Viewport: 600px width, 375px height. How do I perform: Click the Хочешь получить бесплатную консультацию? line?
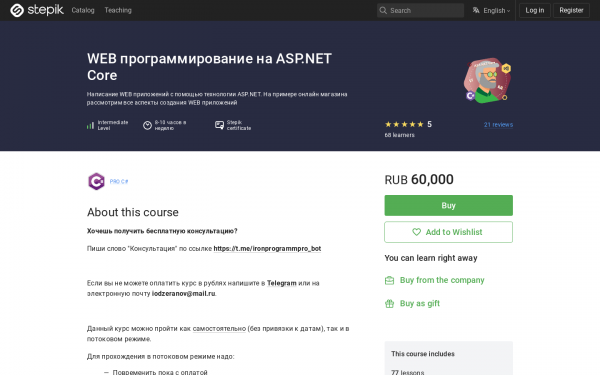(162, 231)
